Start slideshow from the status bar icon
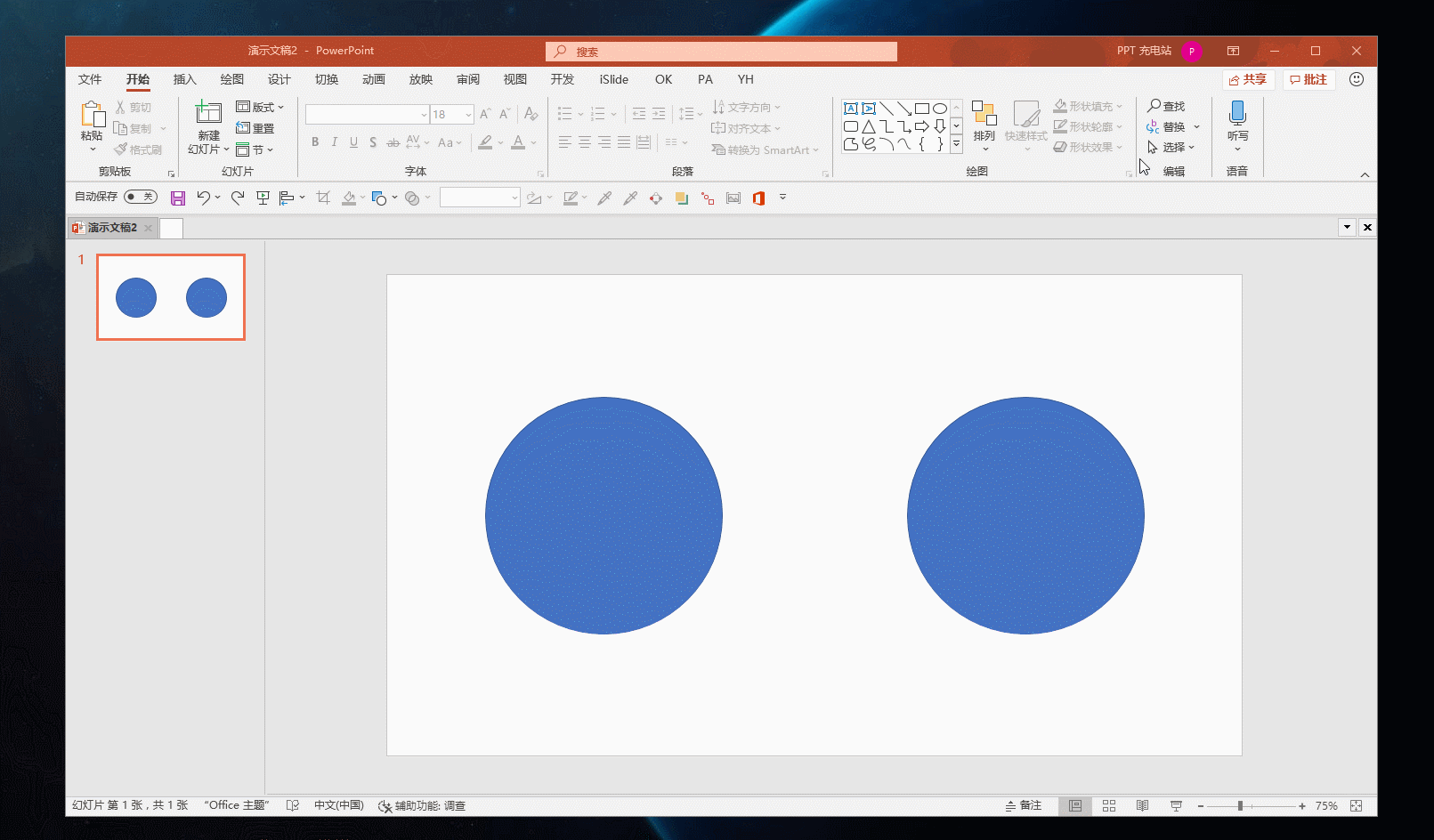 (x=1176, y=805)
